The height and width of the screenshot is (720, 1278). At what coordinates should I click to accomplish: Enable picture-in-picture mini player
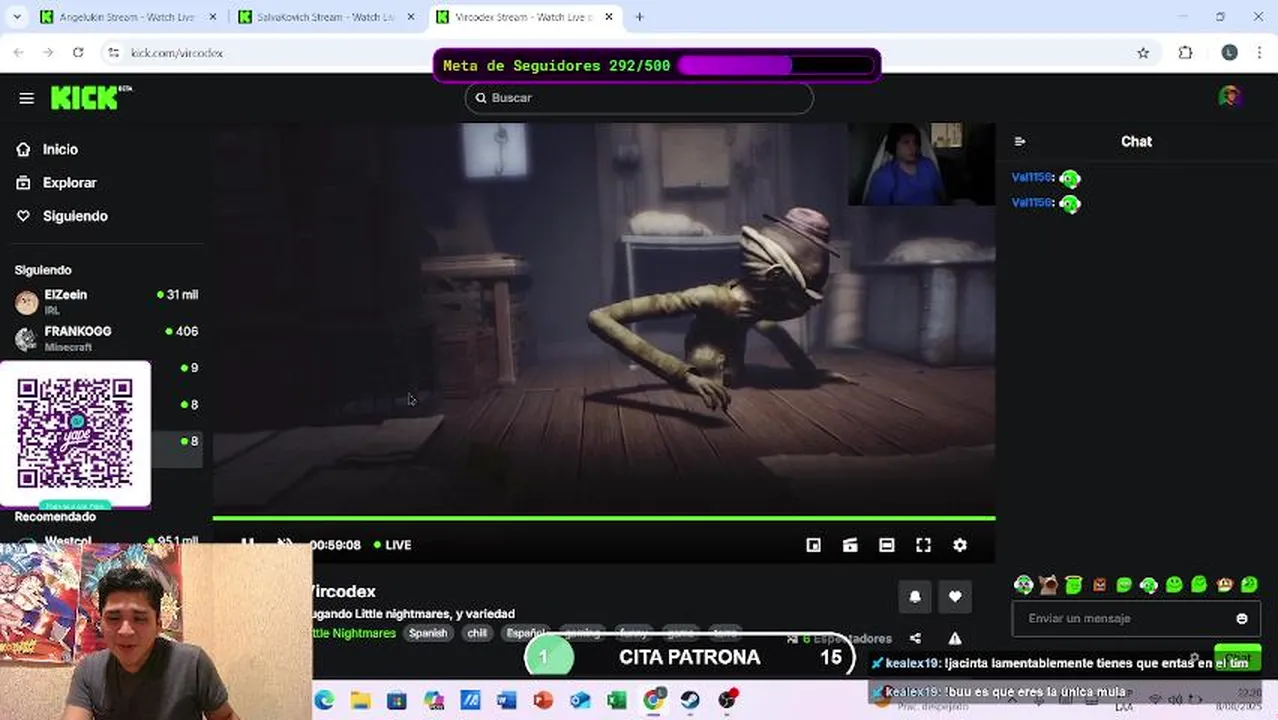[x=813, y=545]
